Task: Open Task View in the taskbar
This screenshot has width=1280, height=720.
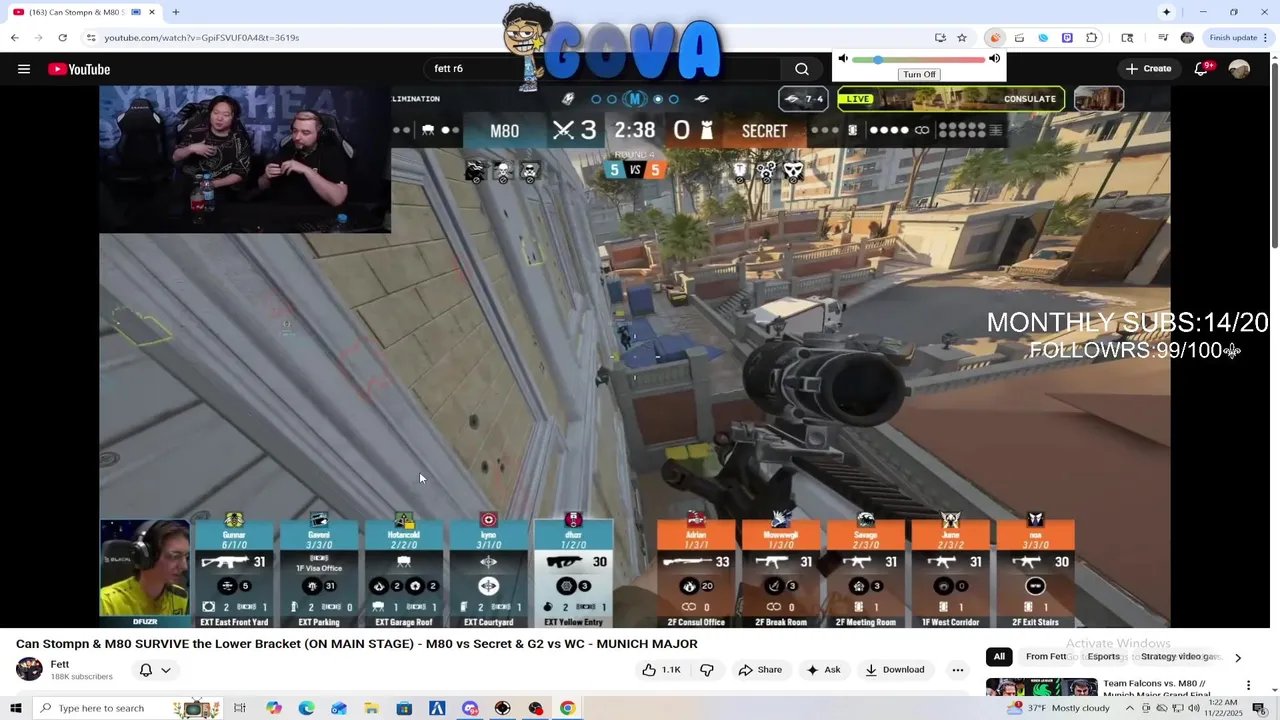Action: (240, 708)
